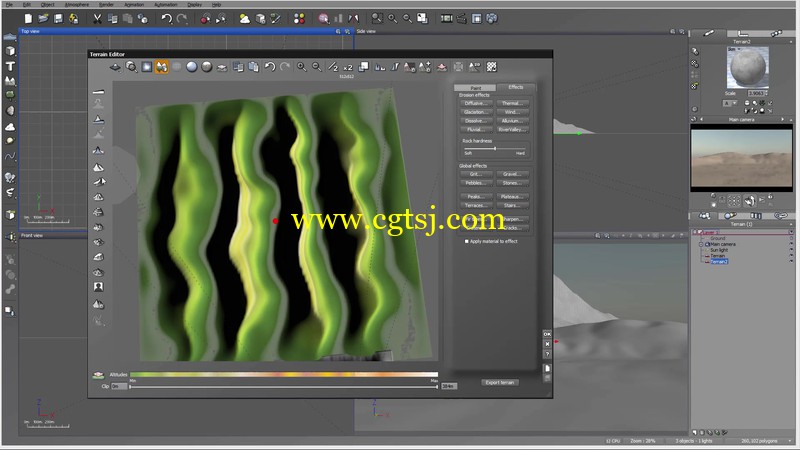Click the main toolbar Undo arrow
800x450 pixels.
coord(166,19)
